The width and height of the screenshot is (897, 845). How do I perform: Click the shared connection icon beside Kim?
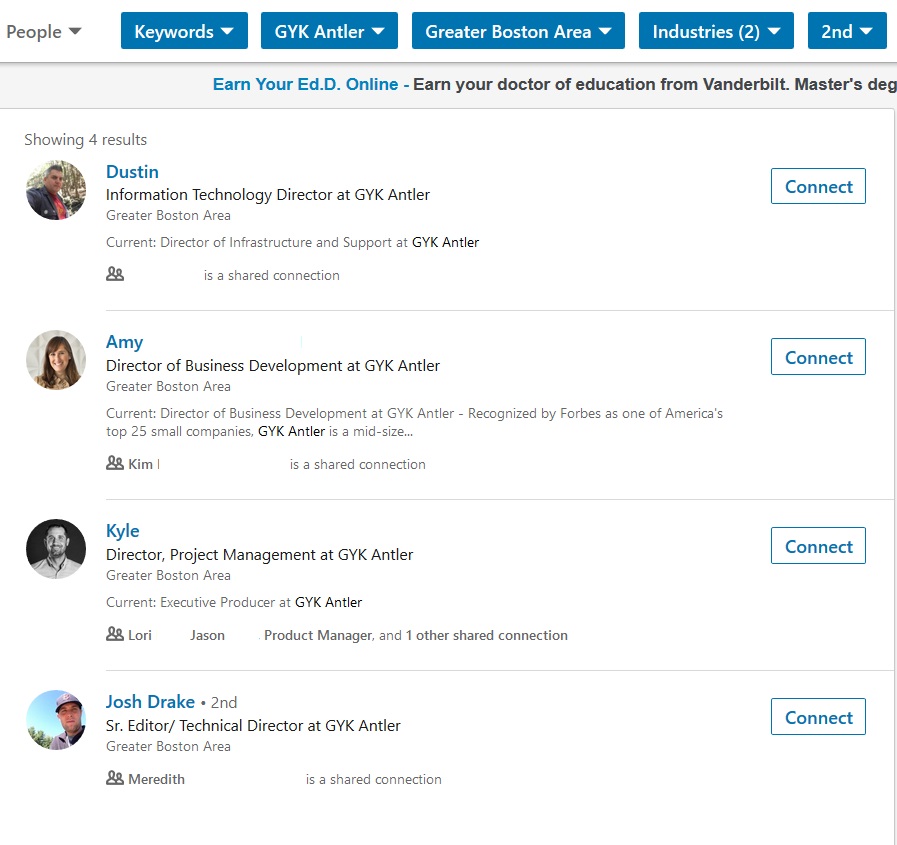point(115,464)
